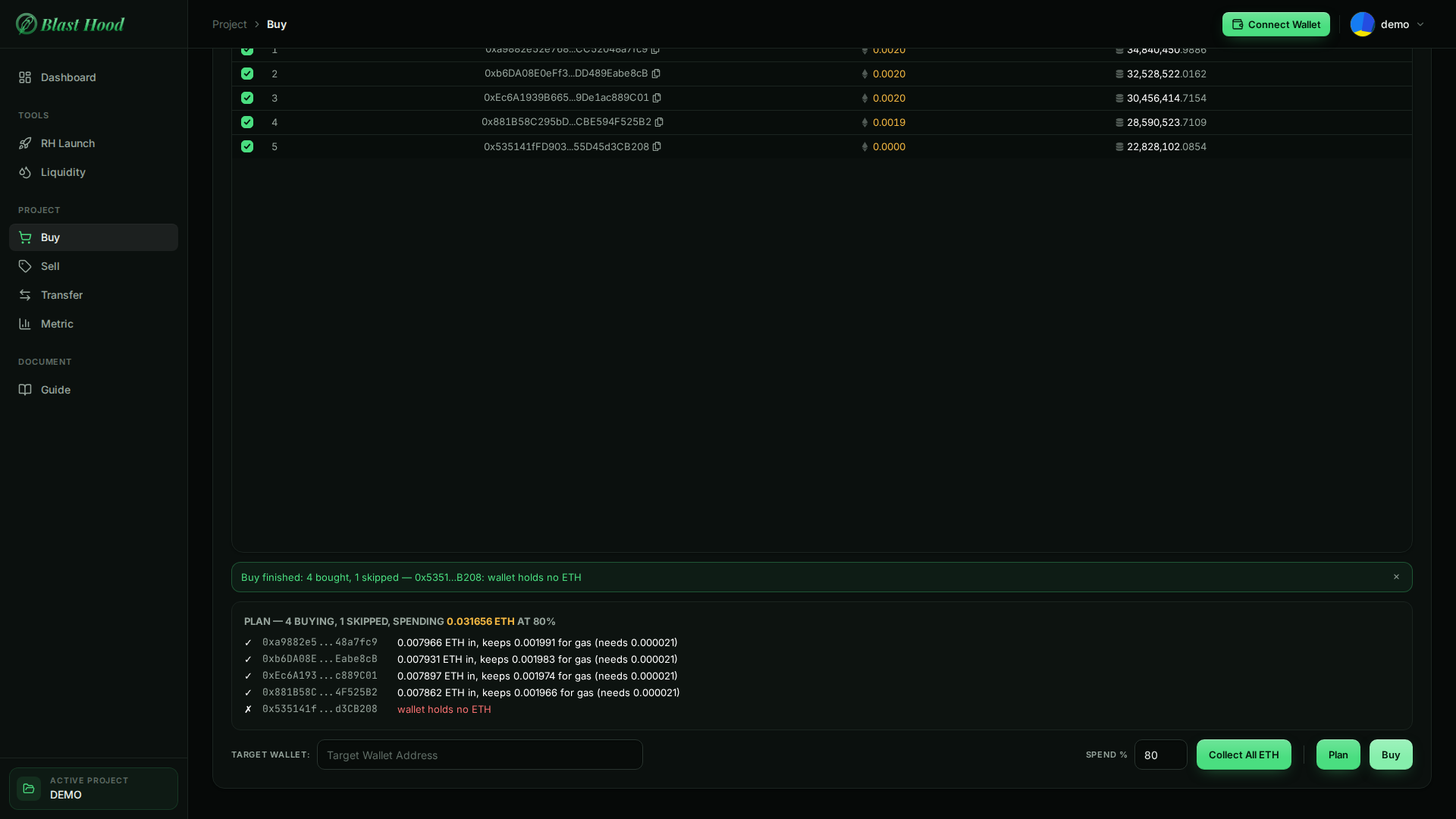Uncheck wallet row 4 checkbox
This screenshot has width=1456, height=819.
tap(247, 122)
